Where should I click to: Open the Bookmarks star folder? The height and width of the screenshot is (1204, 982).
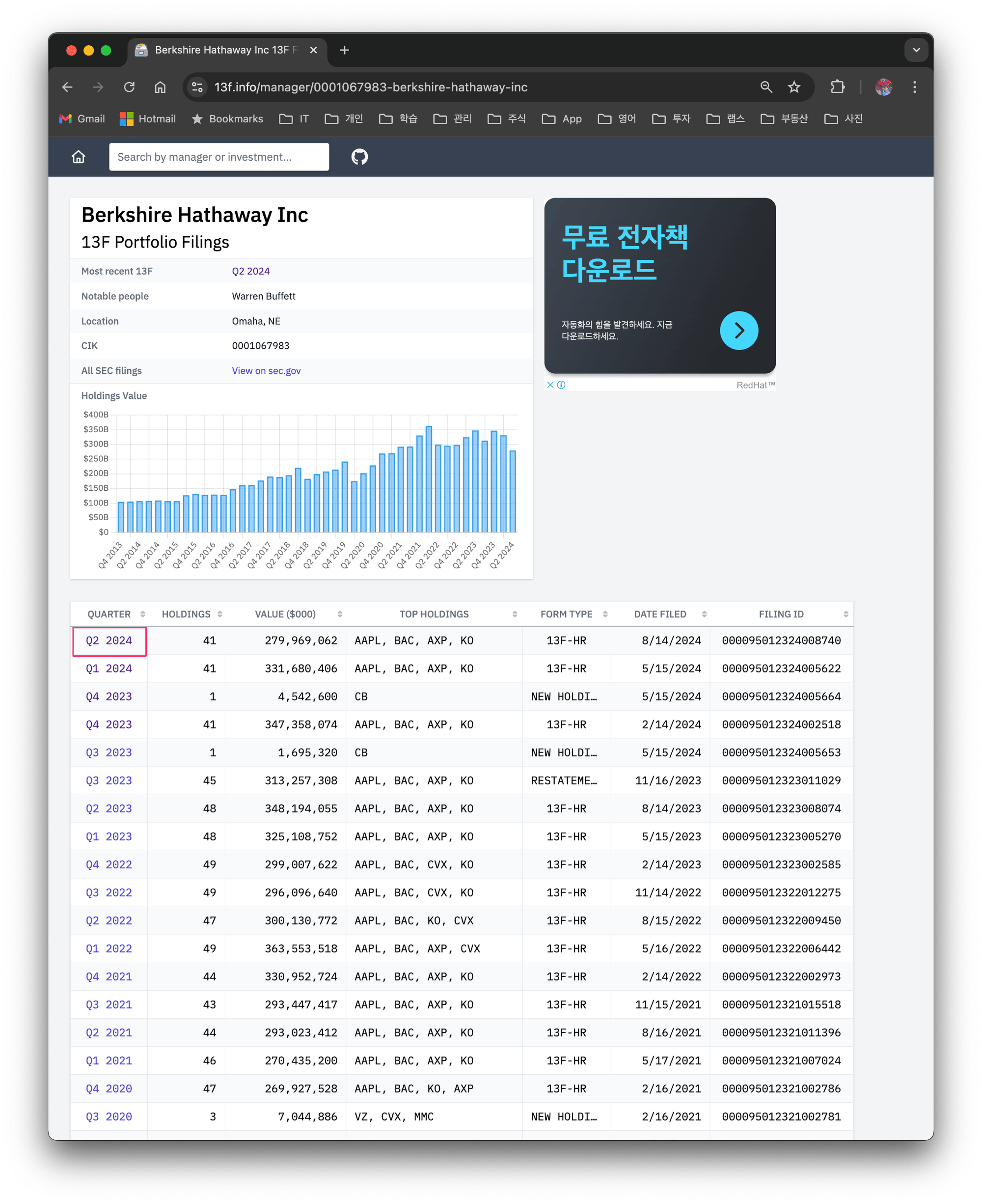(x=227, y=119)
